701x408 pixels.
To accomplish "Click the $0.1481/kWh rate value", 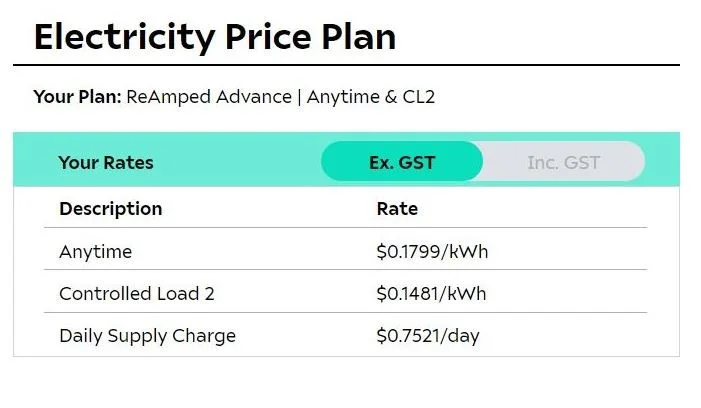I will pos(432,293).
